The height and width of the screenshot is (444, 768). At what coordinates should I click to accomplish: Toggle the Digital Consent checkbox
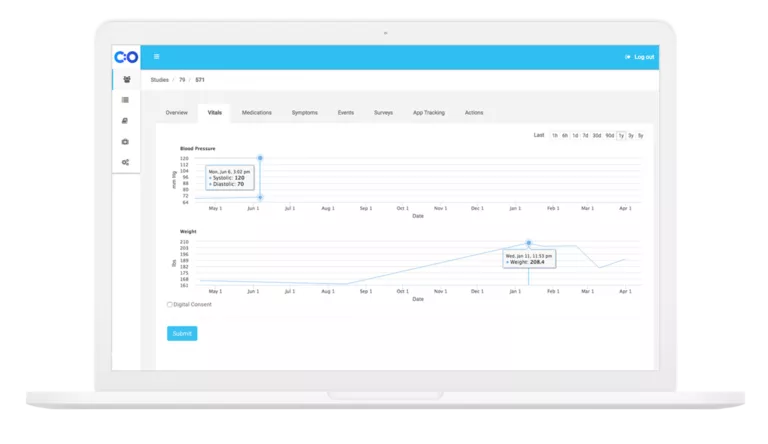(x=169, y=304)
